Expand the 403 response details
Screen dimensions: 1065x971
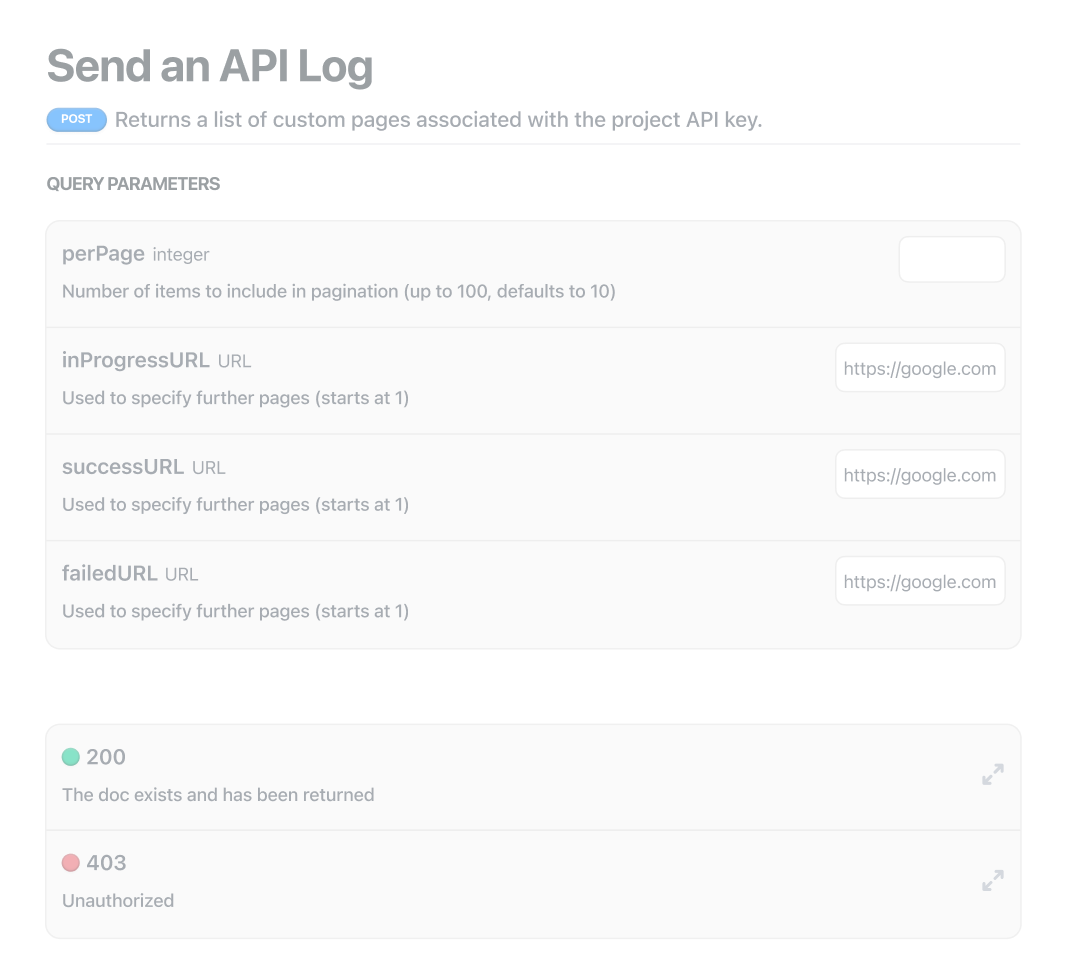992,881
